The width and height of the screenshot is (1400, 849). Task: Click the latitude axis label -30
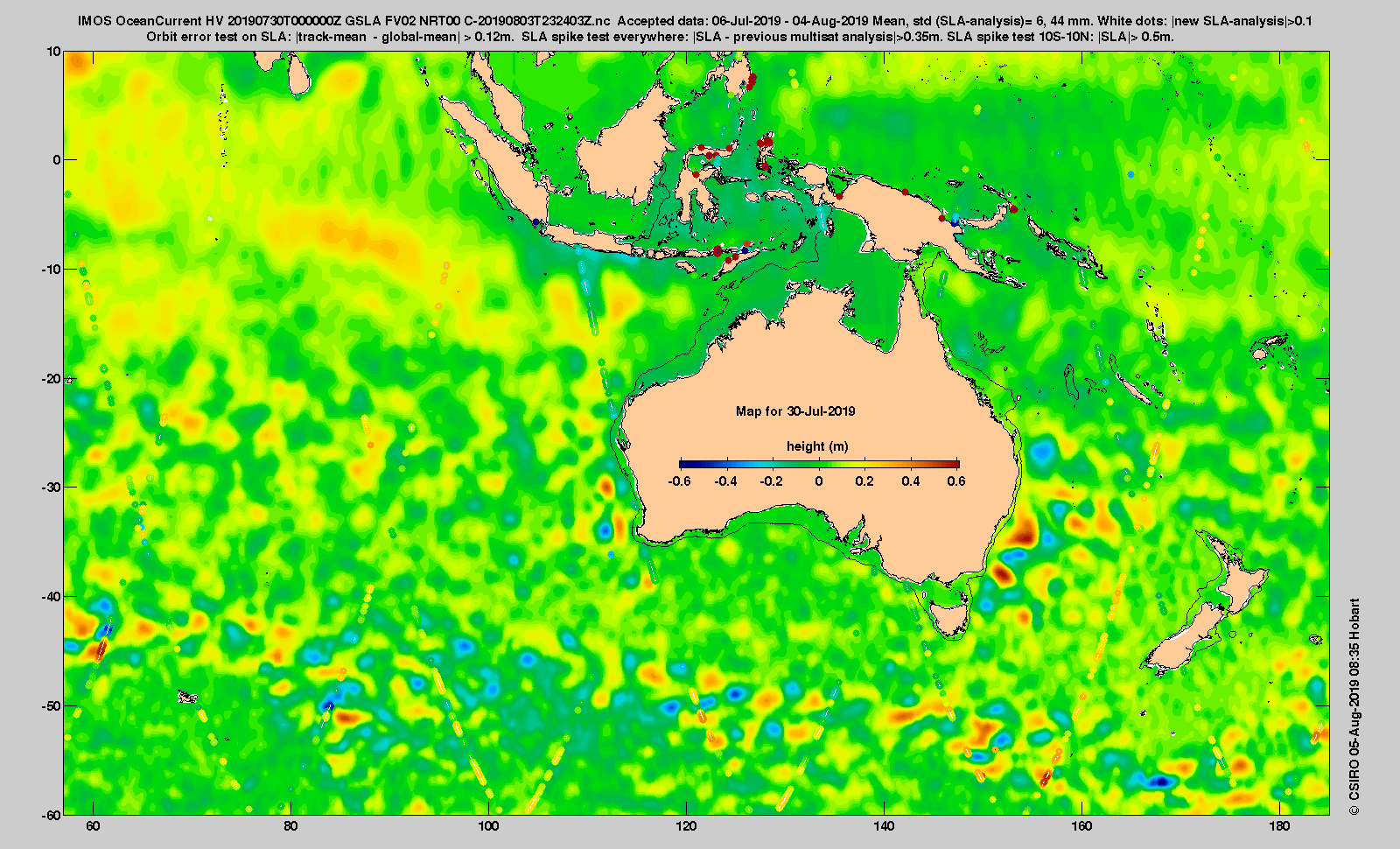[52, 488]
